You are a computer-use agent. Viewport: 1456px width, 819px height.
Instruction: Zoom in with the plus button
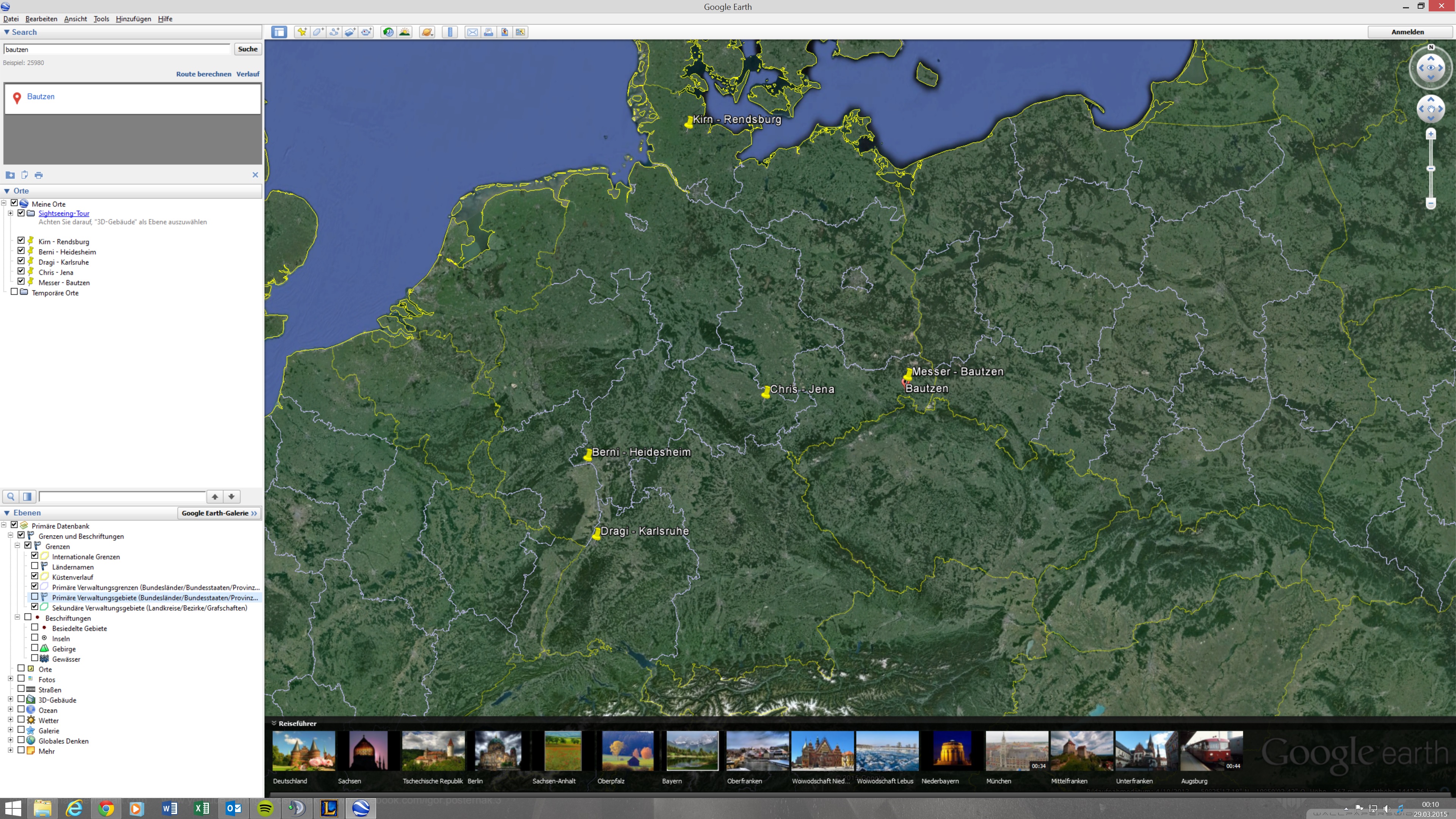[x=1431, y=134]
